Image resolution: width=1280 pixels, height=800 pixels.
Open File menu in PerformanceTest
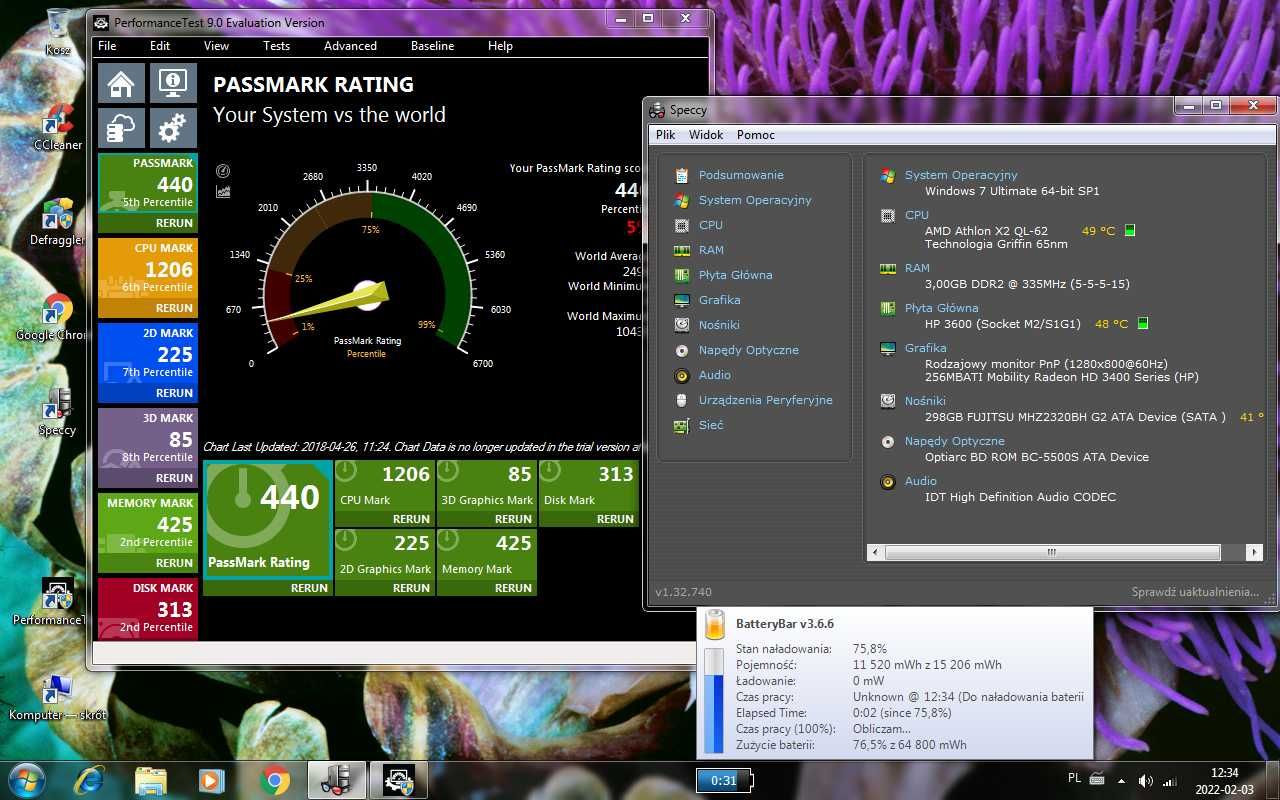pyautogui.click(x=107, y=46)
